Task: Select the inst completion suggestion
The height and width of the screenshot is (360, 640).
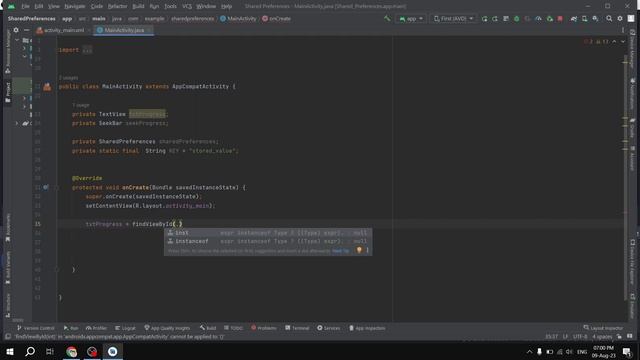Action: 268,233
